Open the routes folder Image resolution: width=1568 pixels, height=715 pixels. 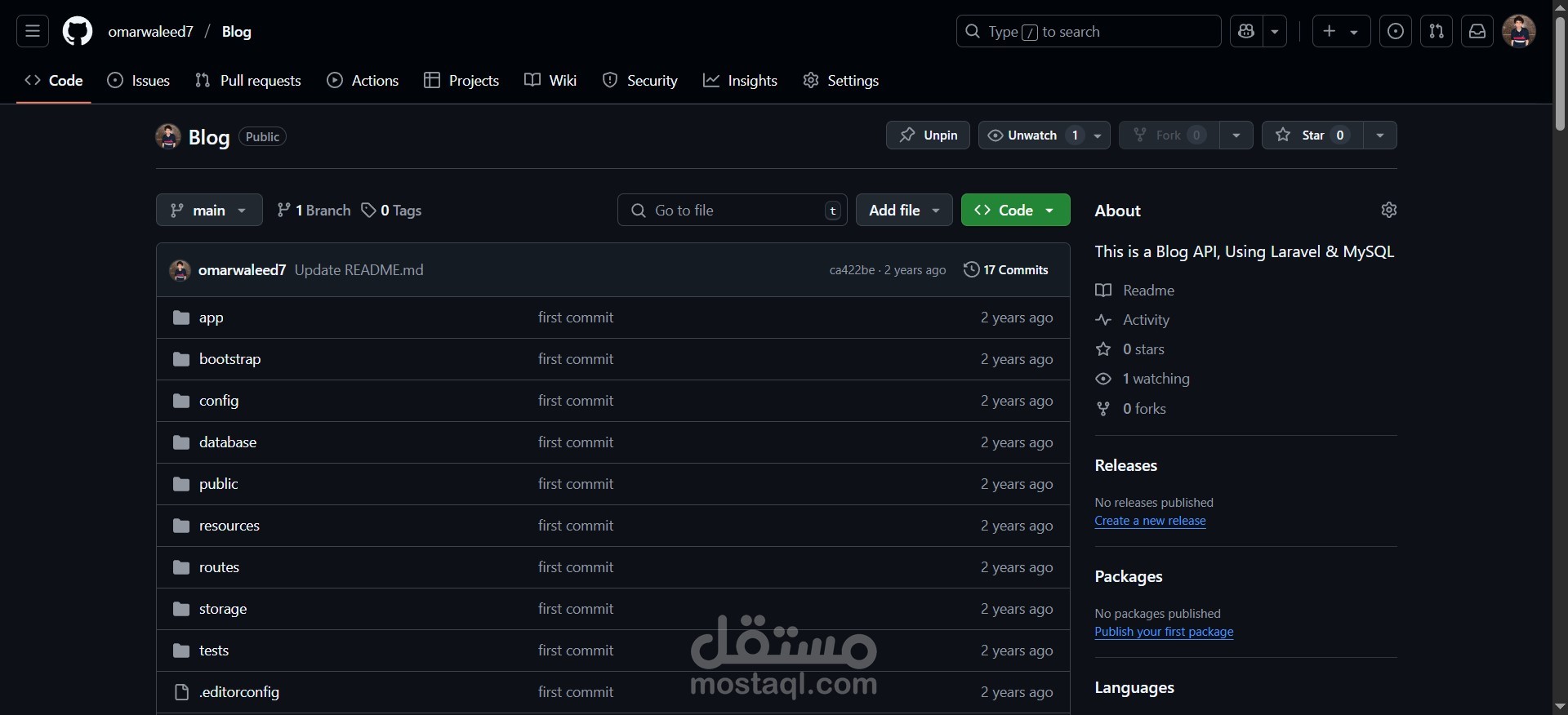click(x=219, y=567)
